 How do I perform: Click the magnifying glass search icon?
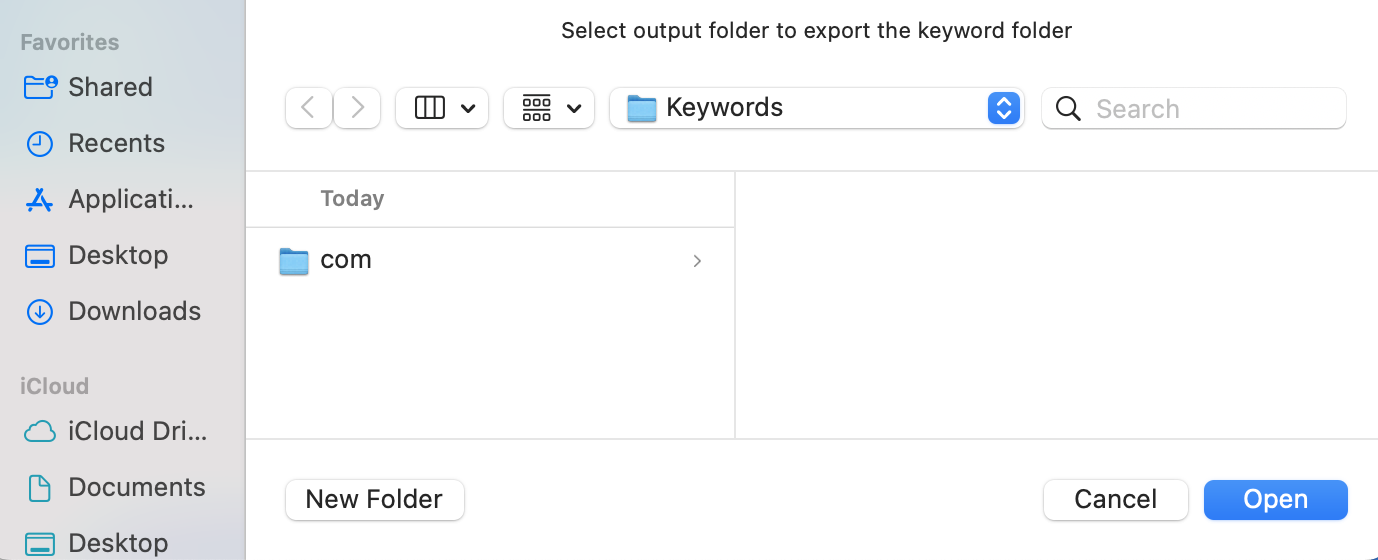1068,108
